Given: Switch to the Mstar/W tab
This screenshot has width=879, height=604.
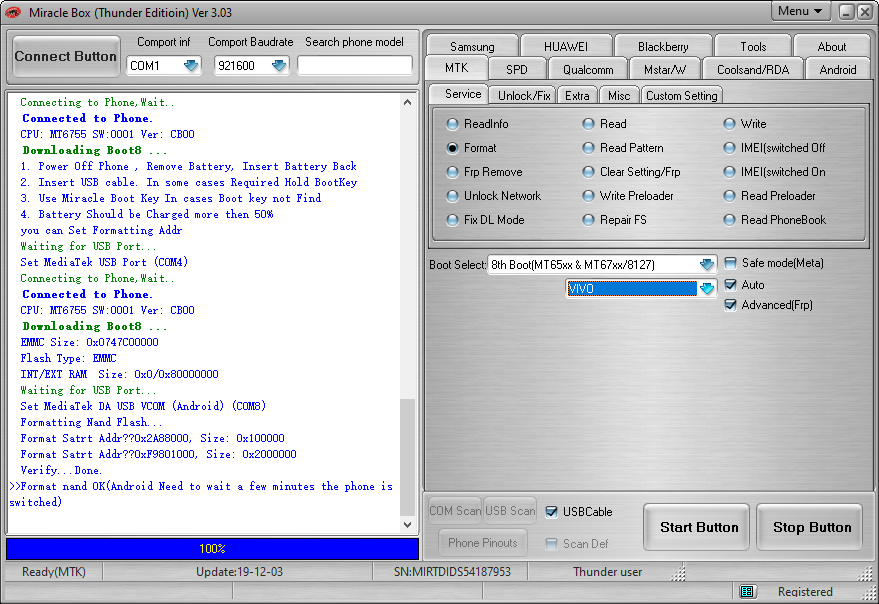Looking at the screenshot, I should 665,70.
